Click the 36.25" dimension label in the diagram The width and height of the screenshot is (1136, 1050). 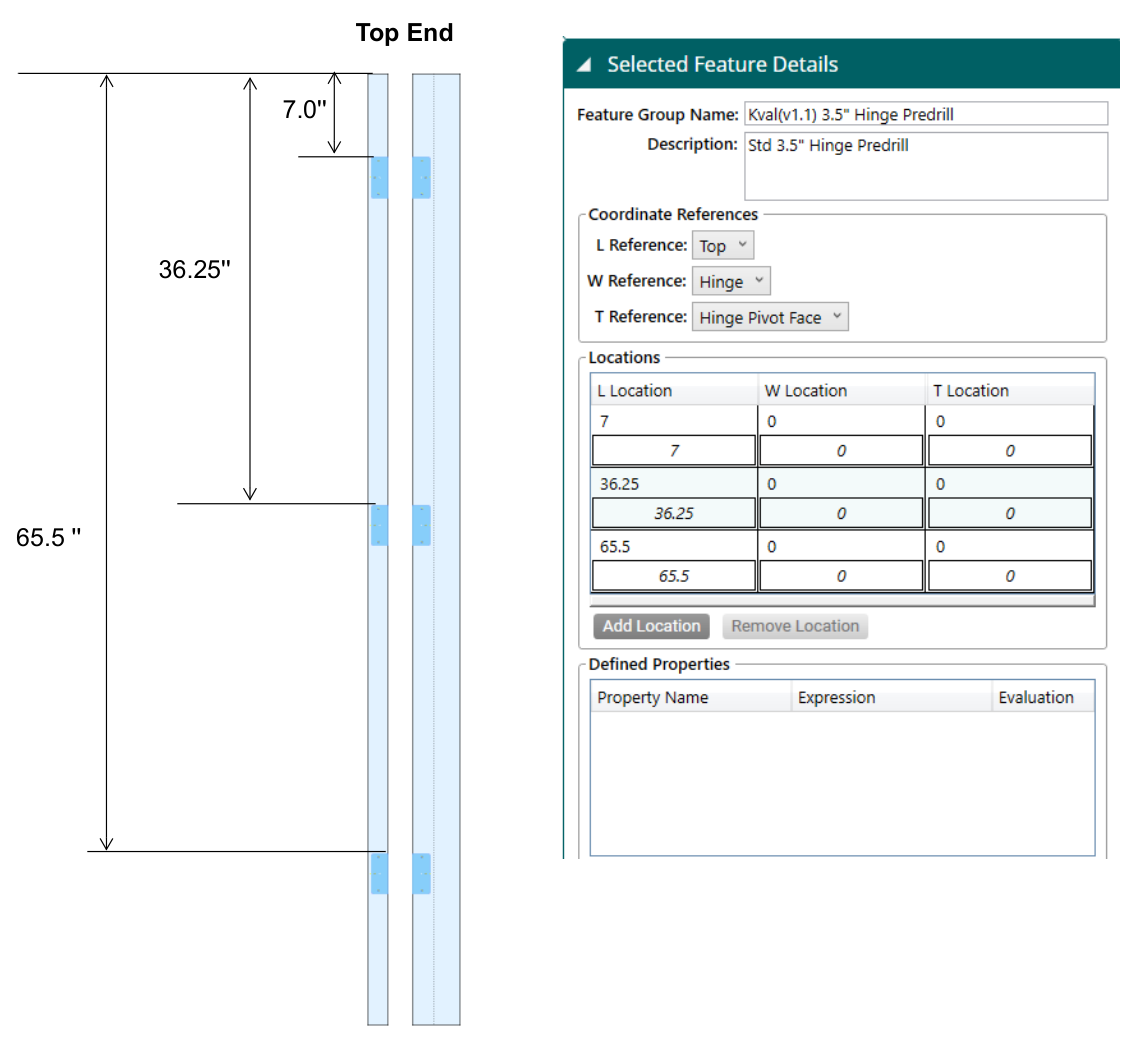point(194,270)
